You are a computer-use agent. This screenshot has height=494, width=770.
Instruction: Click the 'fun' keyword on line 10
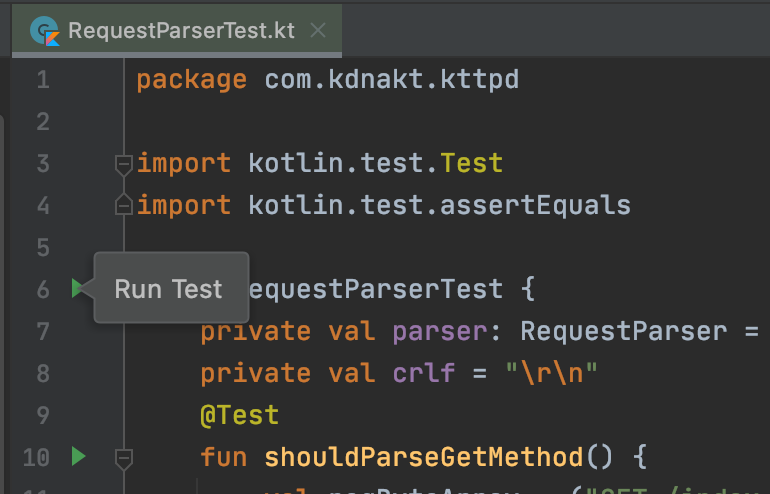tap(223, 457)
